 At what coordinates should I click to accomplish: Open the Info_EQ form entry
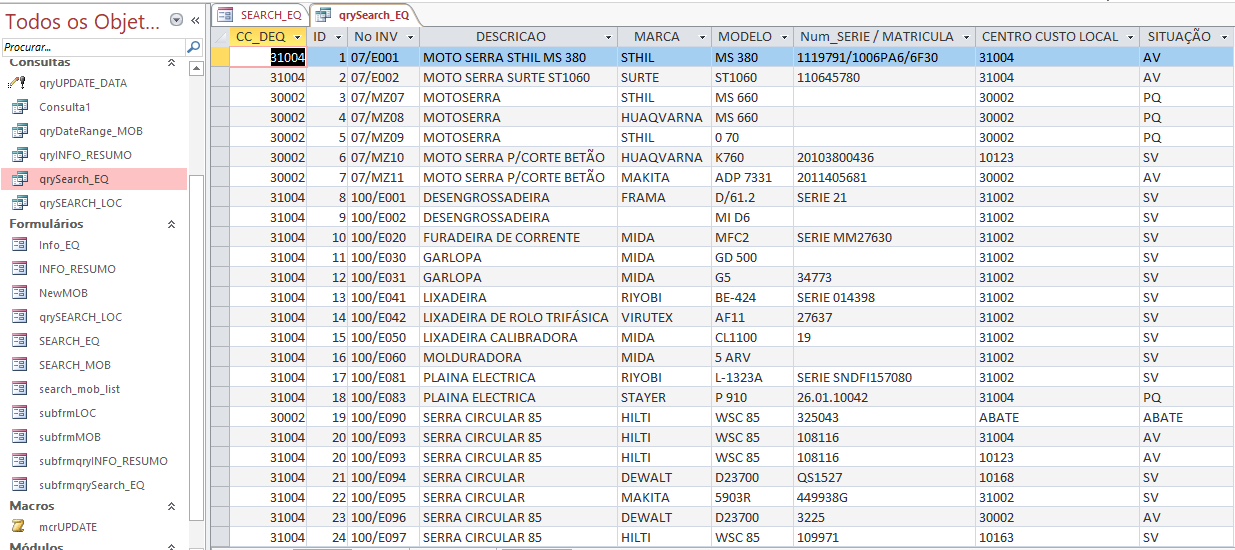click(60, 245)
